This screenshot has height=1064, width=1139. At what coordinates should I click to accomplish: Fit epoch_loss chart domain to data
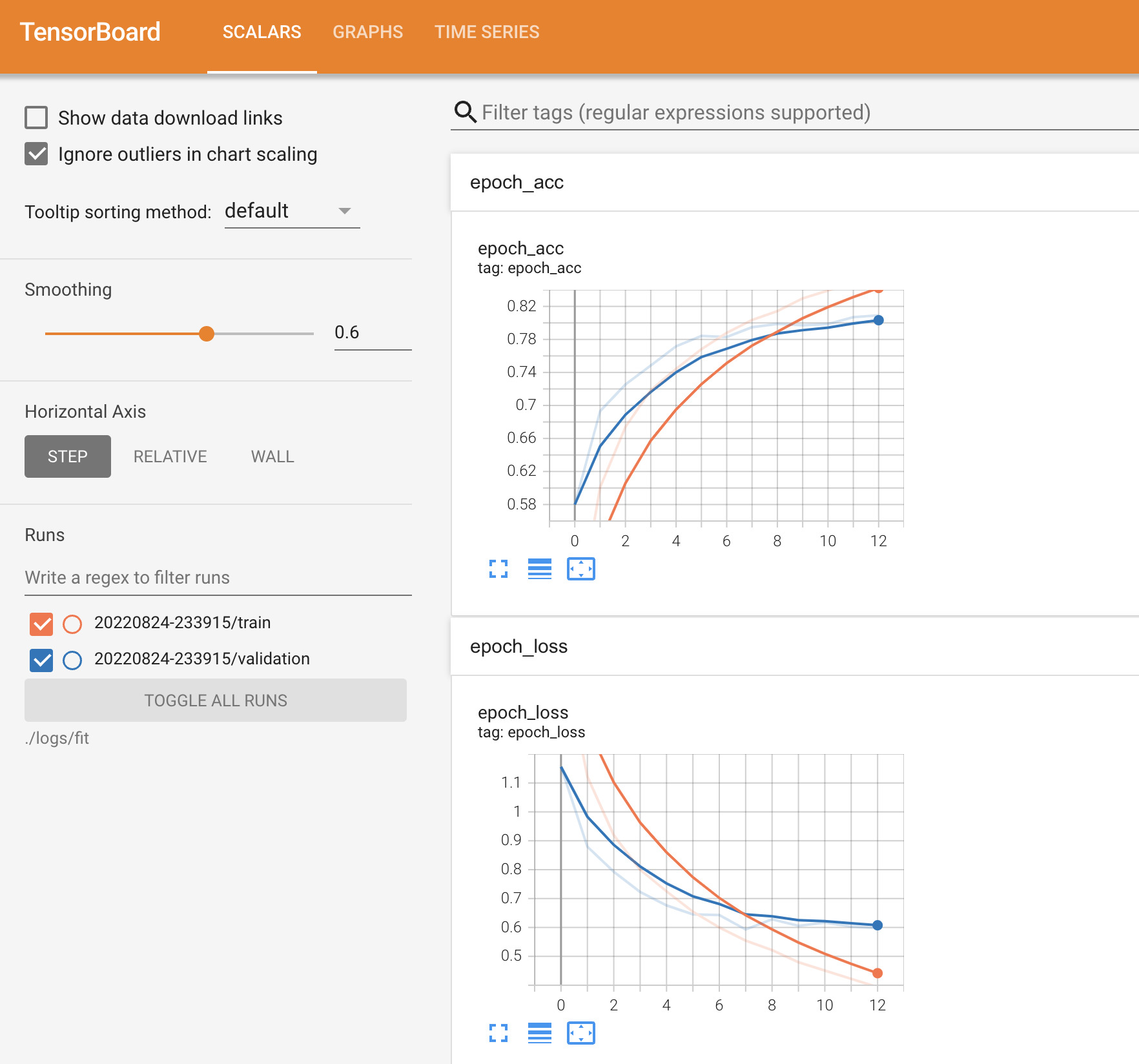tap(580, 1033)
